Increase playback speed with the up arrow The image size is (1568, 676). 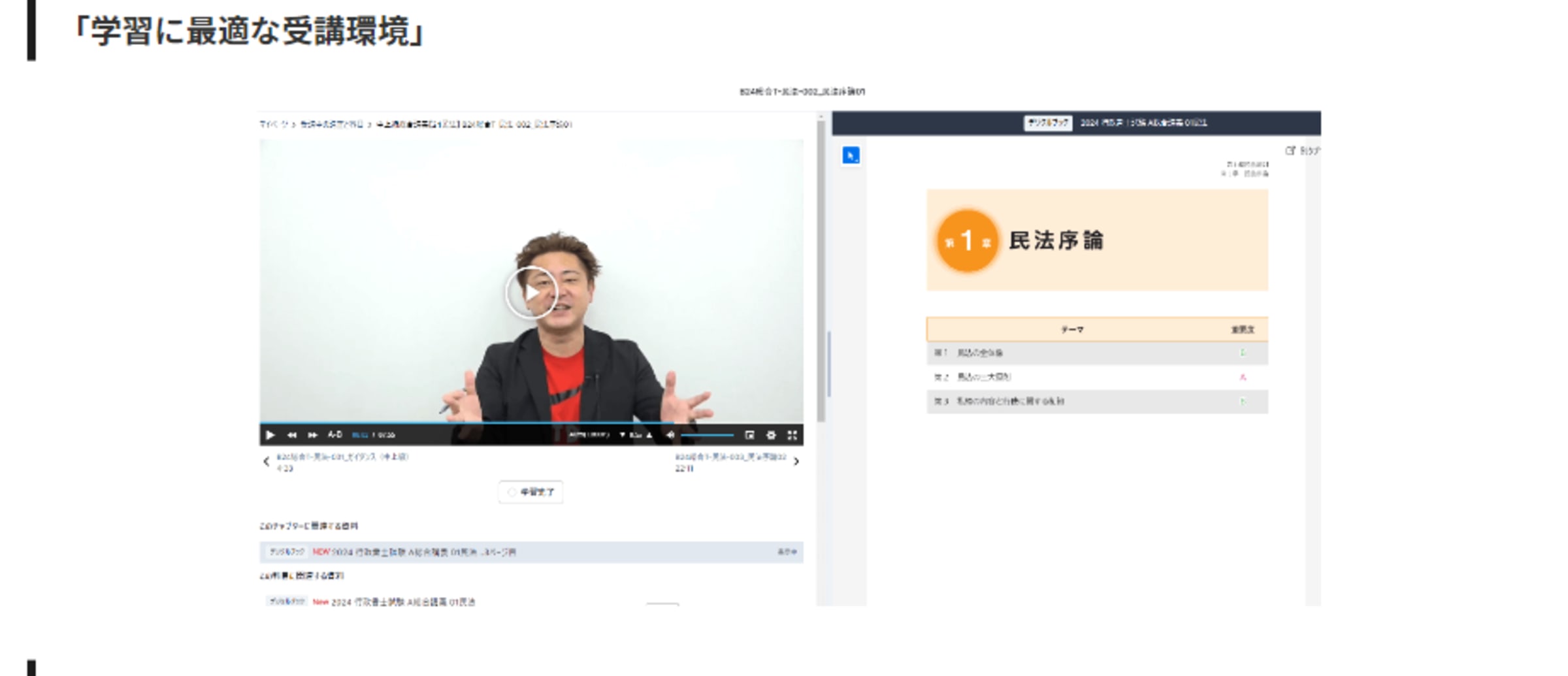[649, 435]
